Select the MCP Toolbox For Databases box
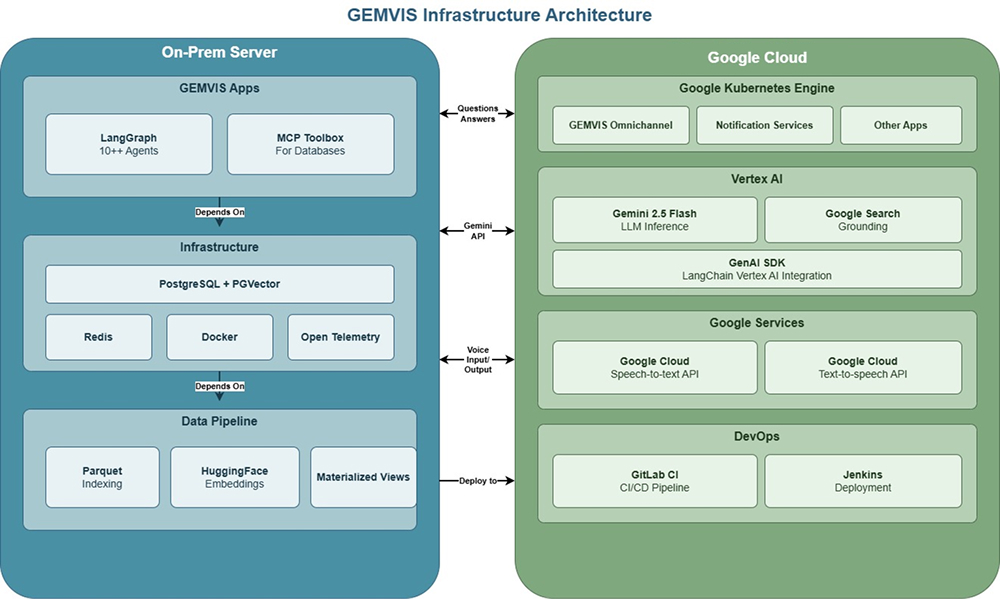1000x599 pixels. click(x=311, y=144)
